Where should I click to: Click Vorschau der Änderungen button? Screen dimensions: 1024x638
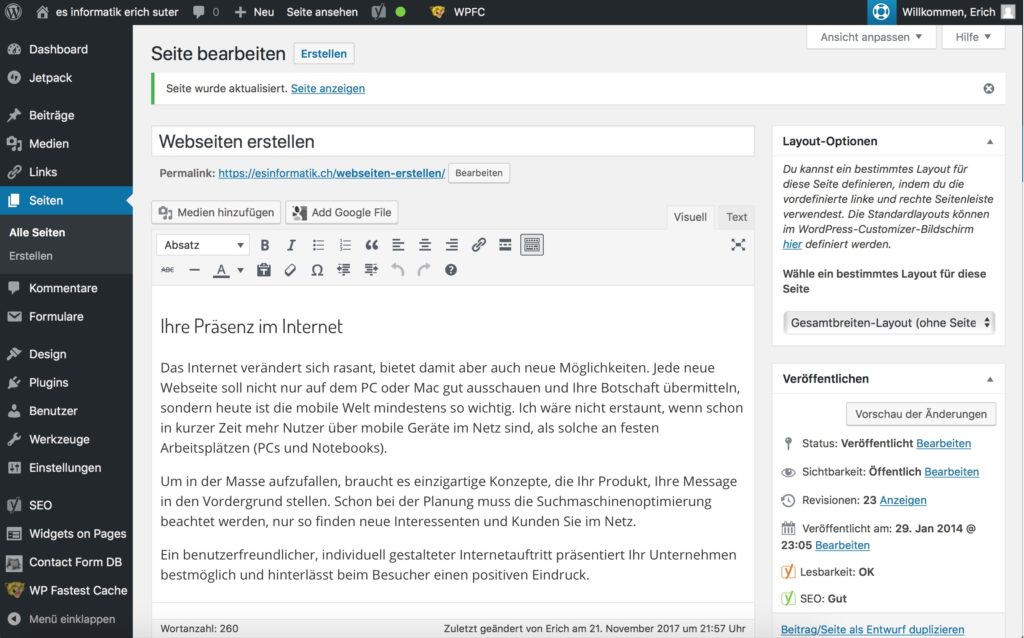coord(920,414)
